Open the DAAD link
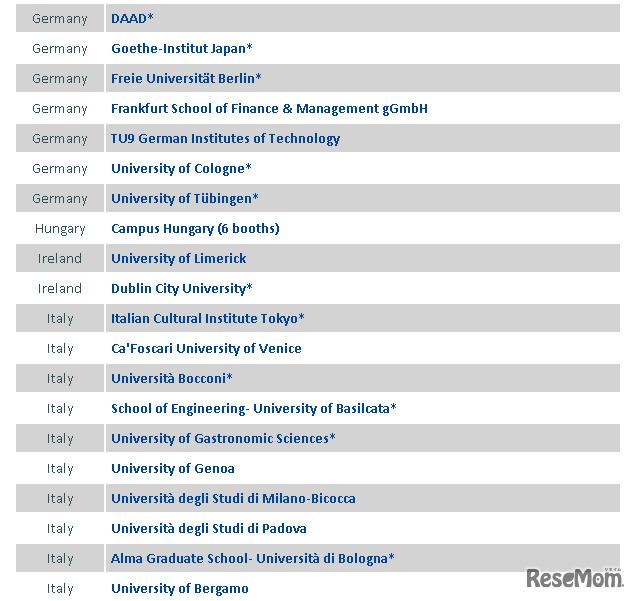This screenshot has height=601, width=637. point(132,18)
